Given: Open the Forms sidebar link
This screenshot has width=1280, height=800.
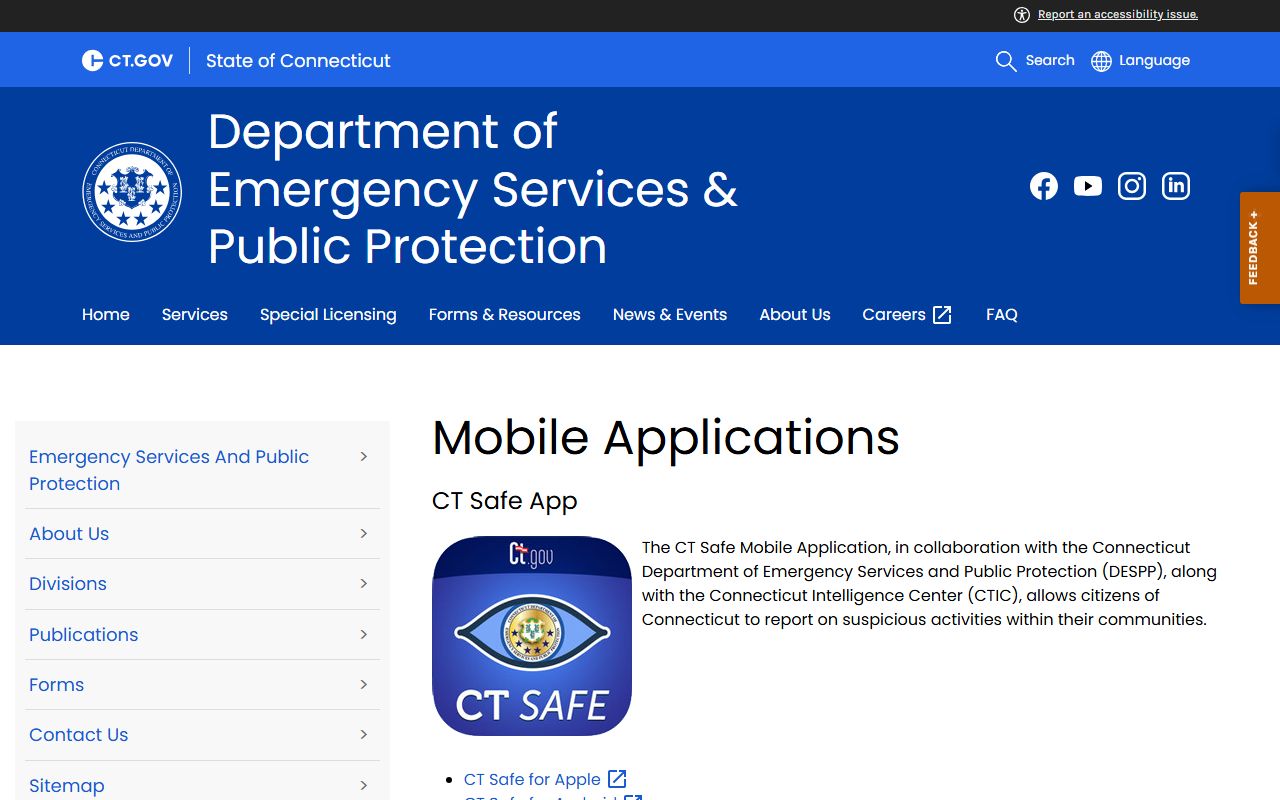Looking at the screenshot, I should (57, 685).
